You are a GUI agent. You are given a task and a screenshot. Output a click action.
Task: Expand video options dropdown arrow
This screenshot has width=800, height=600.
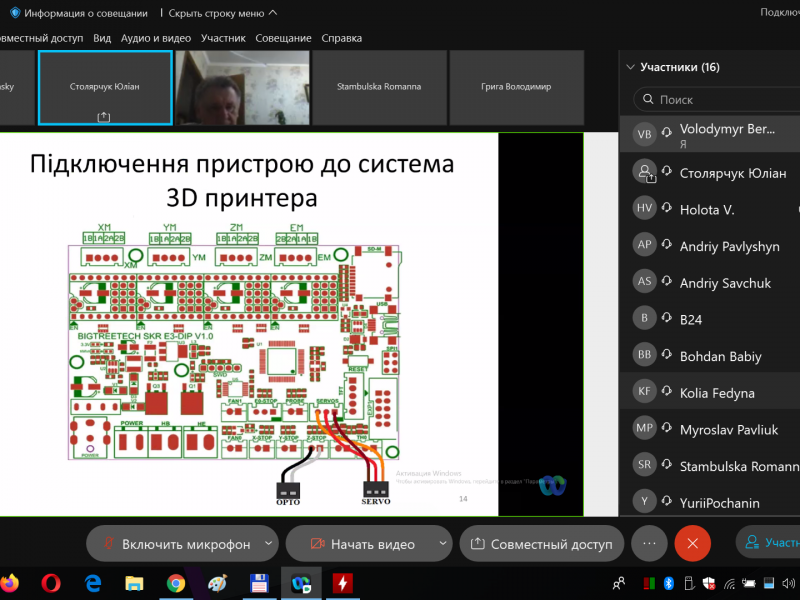point(442,544)
